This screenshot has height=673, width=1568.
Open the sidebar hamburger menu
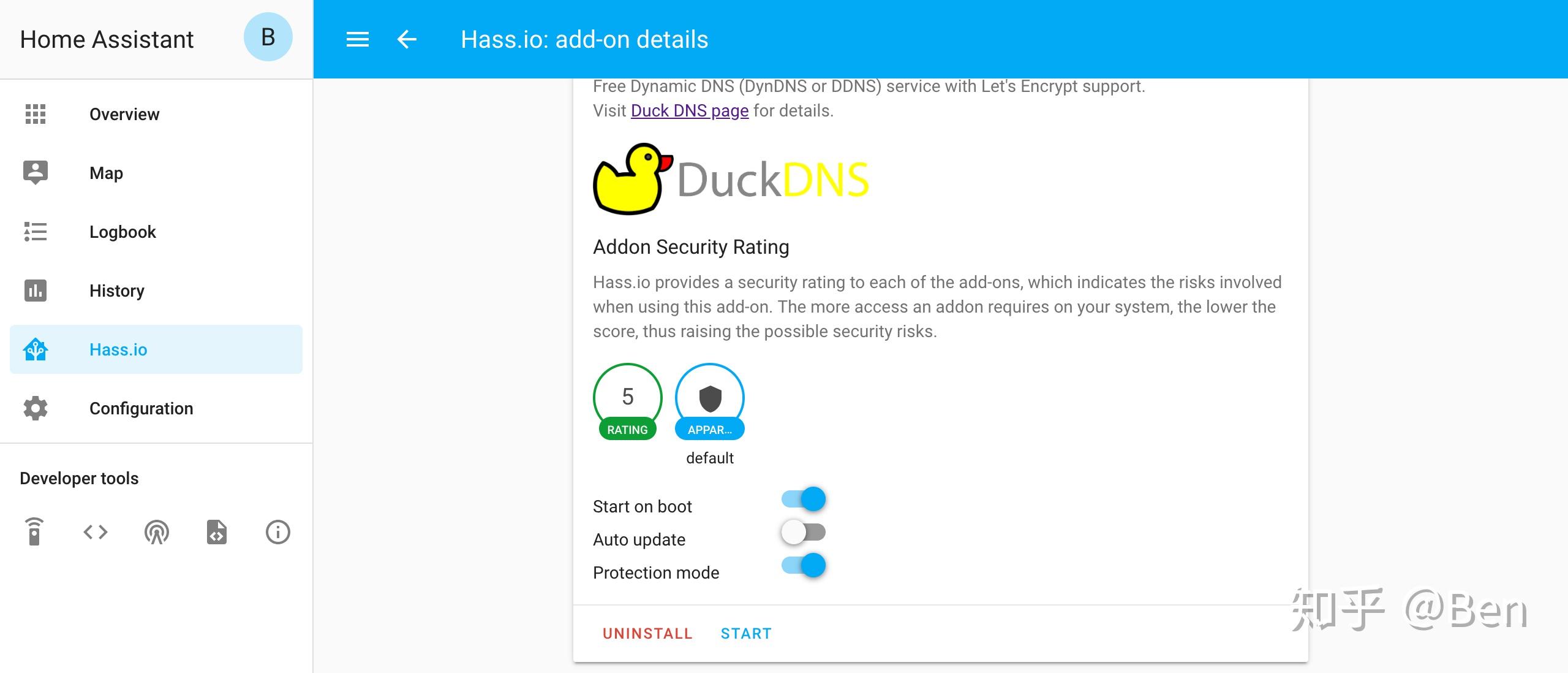pyautogui.click(x=357, y=39)
